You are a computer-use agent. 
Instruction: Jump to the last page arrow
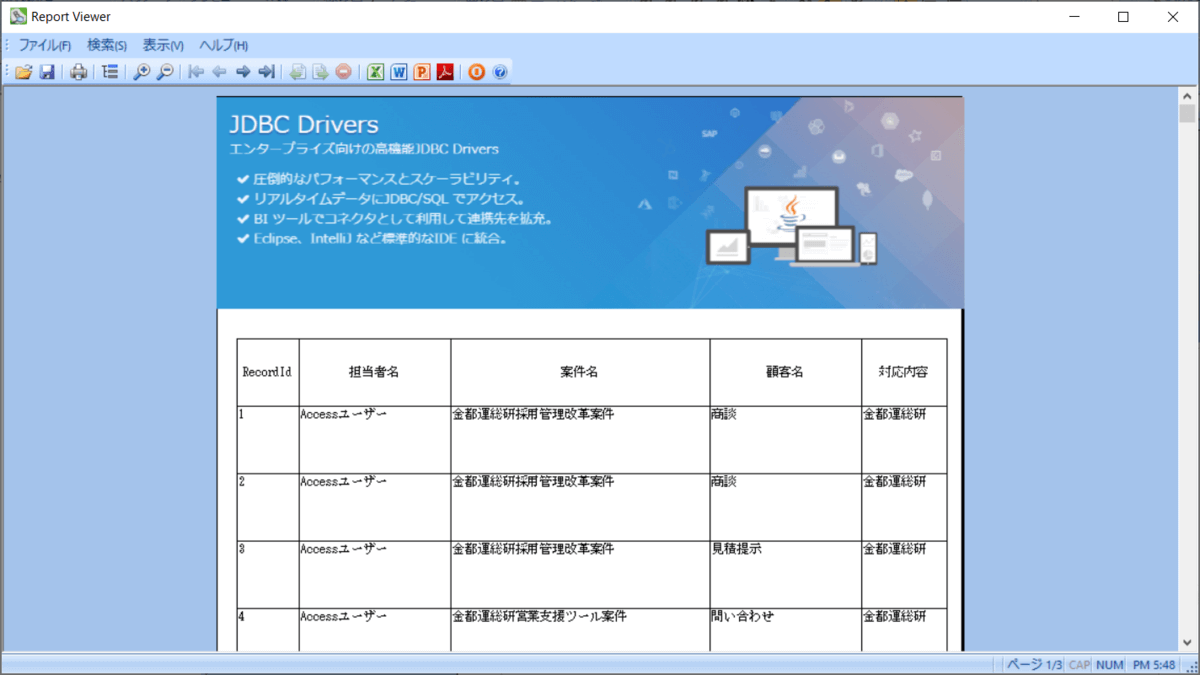pos(266,72)
